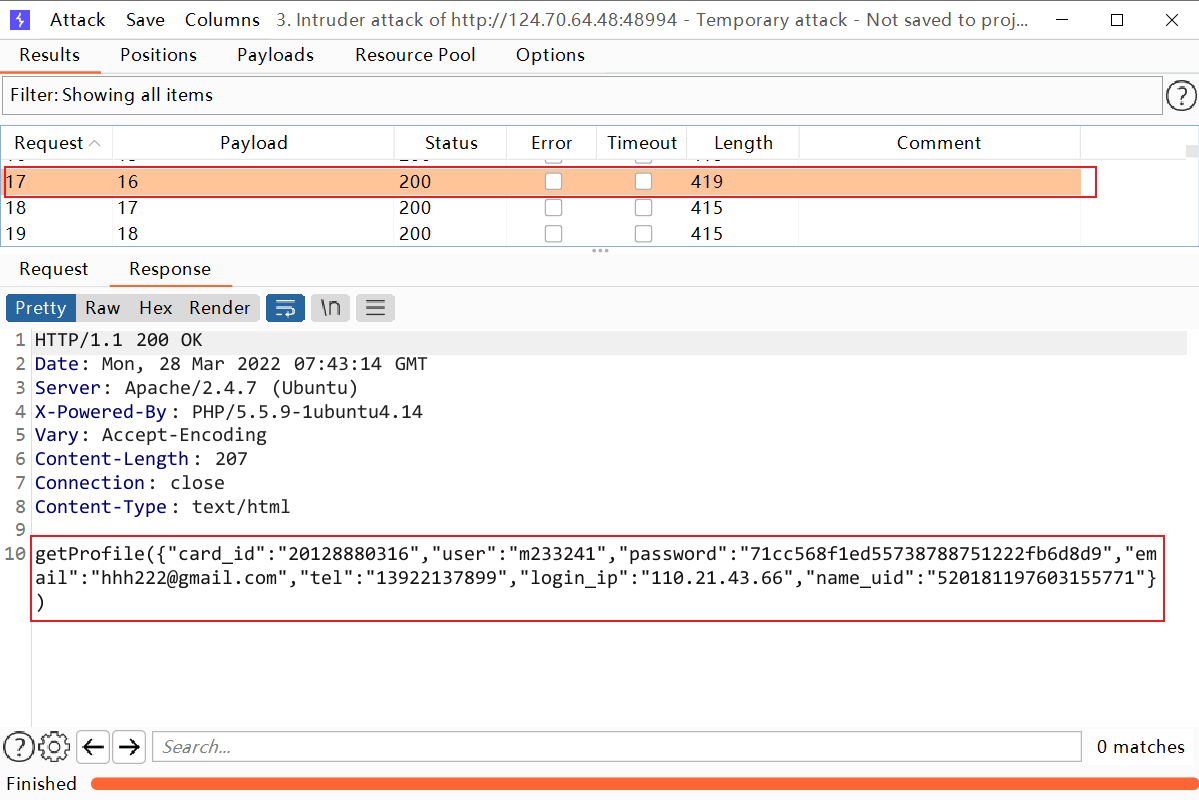Screen dimensions: 1199x800
Task: Switch to Raw response view
Action: tap(102, 308)
